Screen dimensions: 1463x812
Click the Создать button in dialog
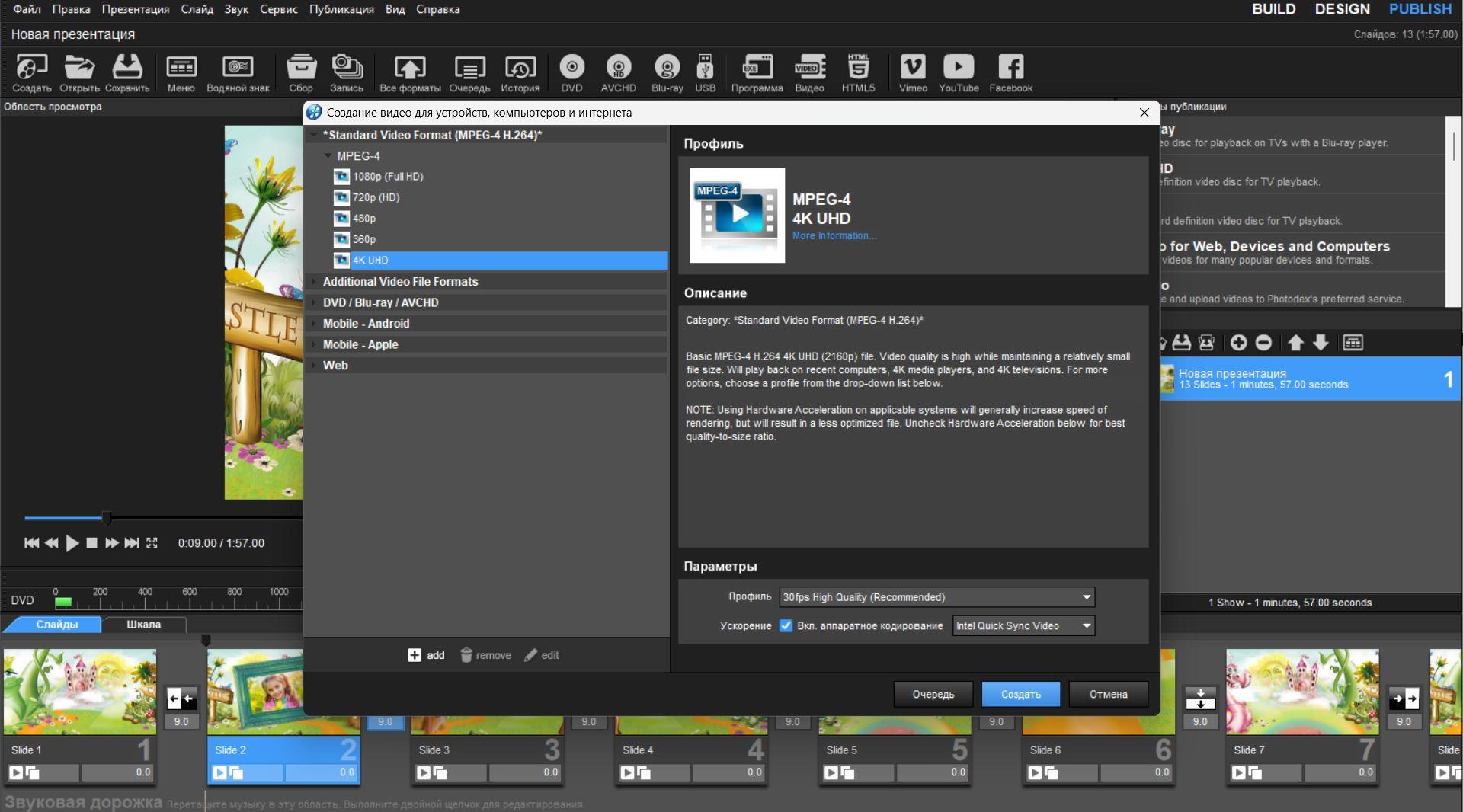click(1020, 694)
